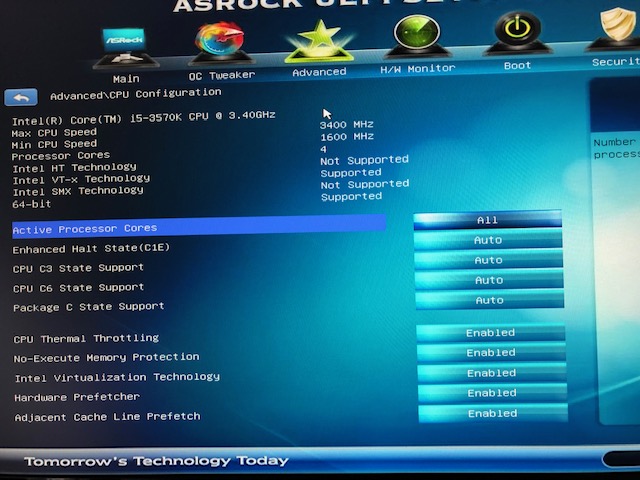Viewport: 640px width, 480px height.
Task: Select Adjacent Cache Line Prefetch label
Action: click(107, 417)
